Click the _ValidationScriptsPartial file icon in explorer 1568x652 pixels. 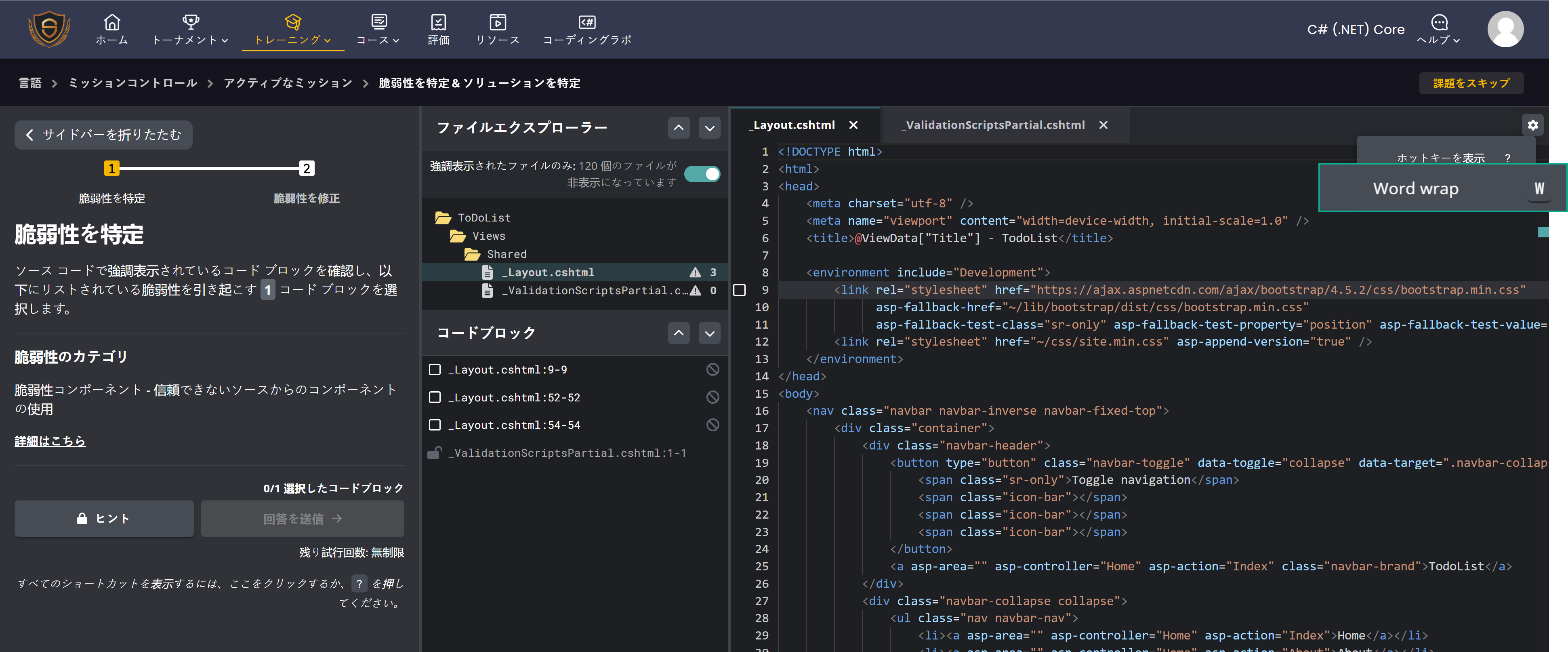pyautogui.click(x=487, y=291)
